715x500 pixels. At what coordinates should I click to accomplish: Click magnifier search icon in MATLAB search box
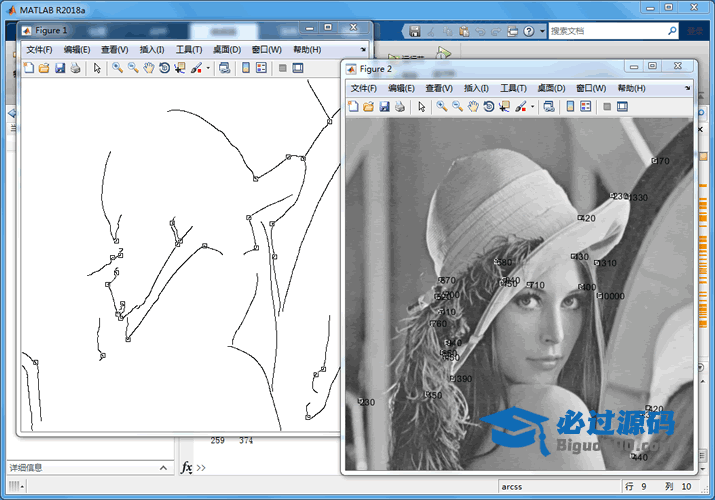(x=672, y=31)
